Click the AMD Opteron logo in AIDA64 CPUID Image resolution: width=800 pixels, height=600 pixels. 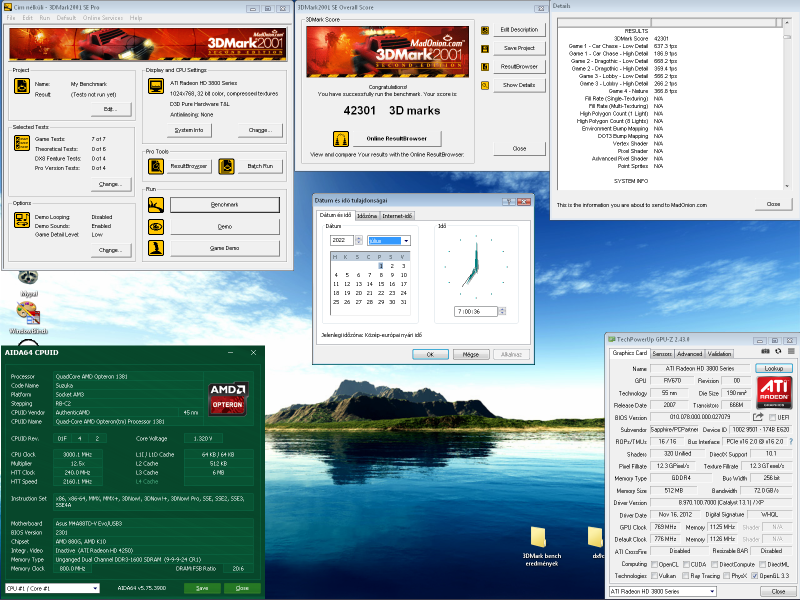(x=228, y=399)
